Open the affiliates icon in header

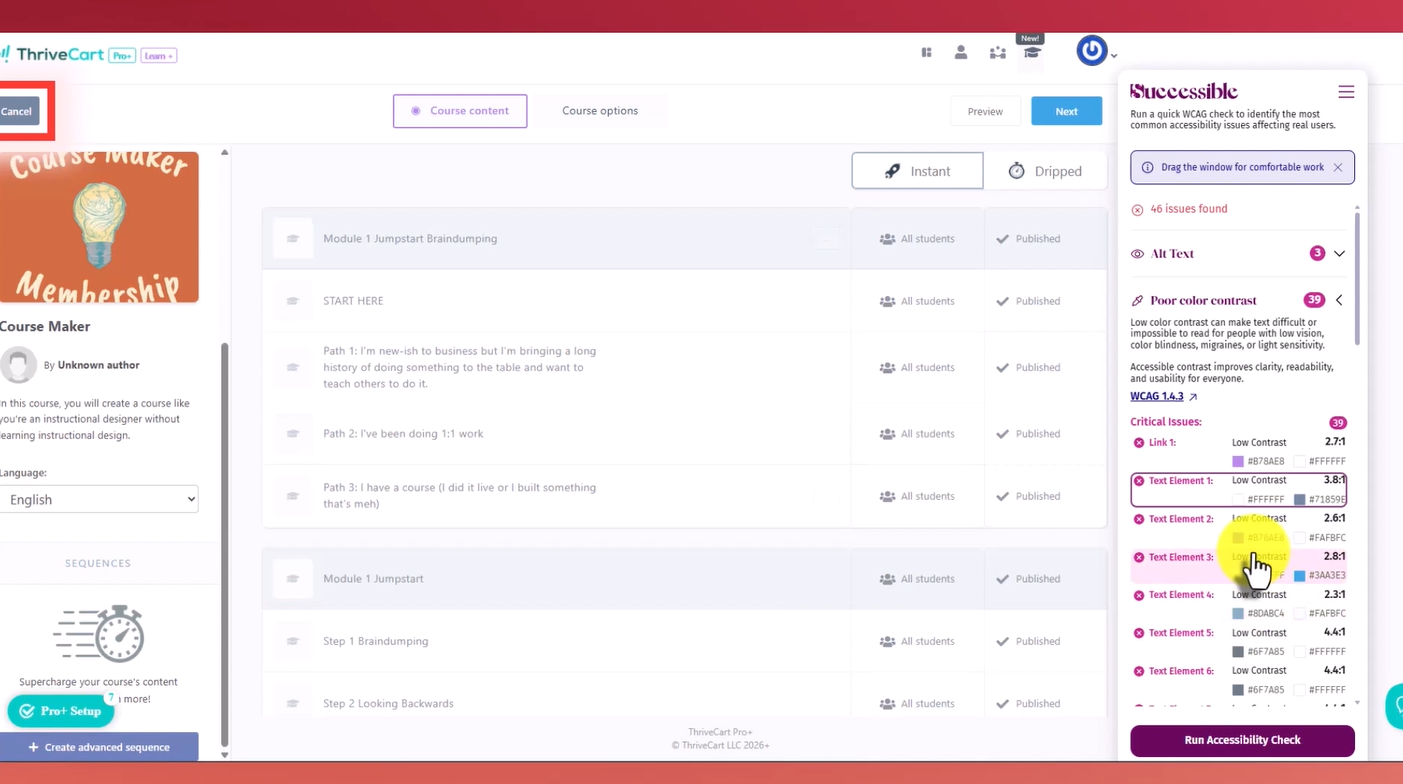(x=997, y=53)
